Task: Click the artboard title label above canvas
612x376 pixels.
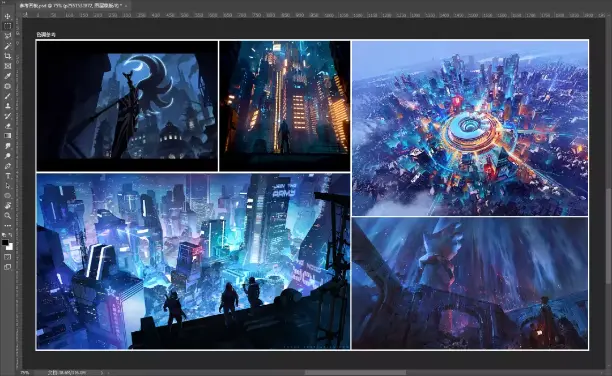Action: click(46, 35)
